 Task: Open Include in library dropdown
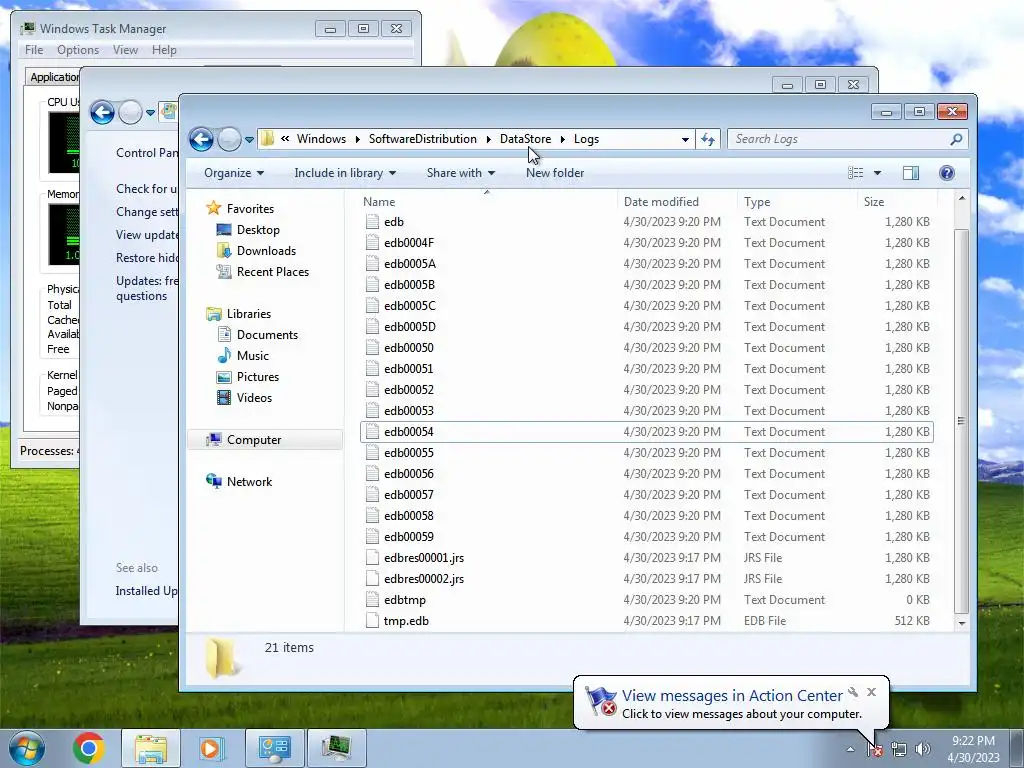[x=345, y=173]
